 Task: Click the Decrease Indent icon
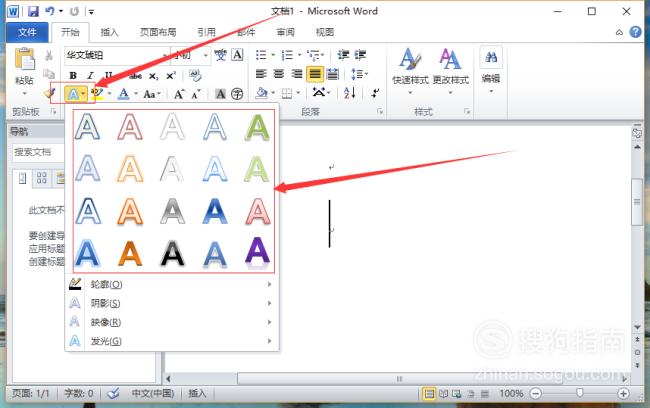pos(343,55)
